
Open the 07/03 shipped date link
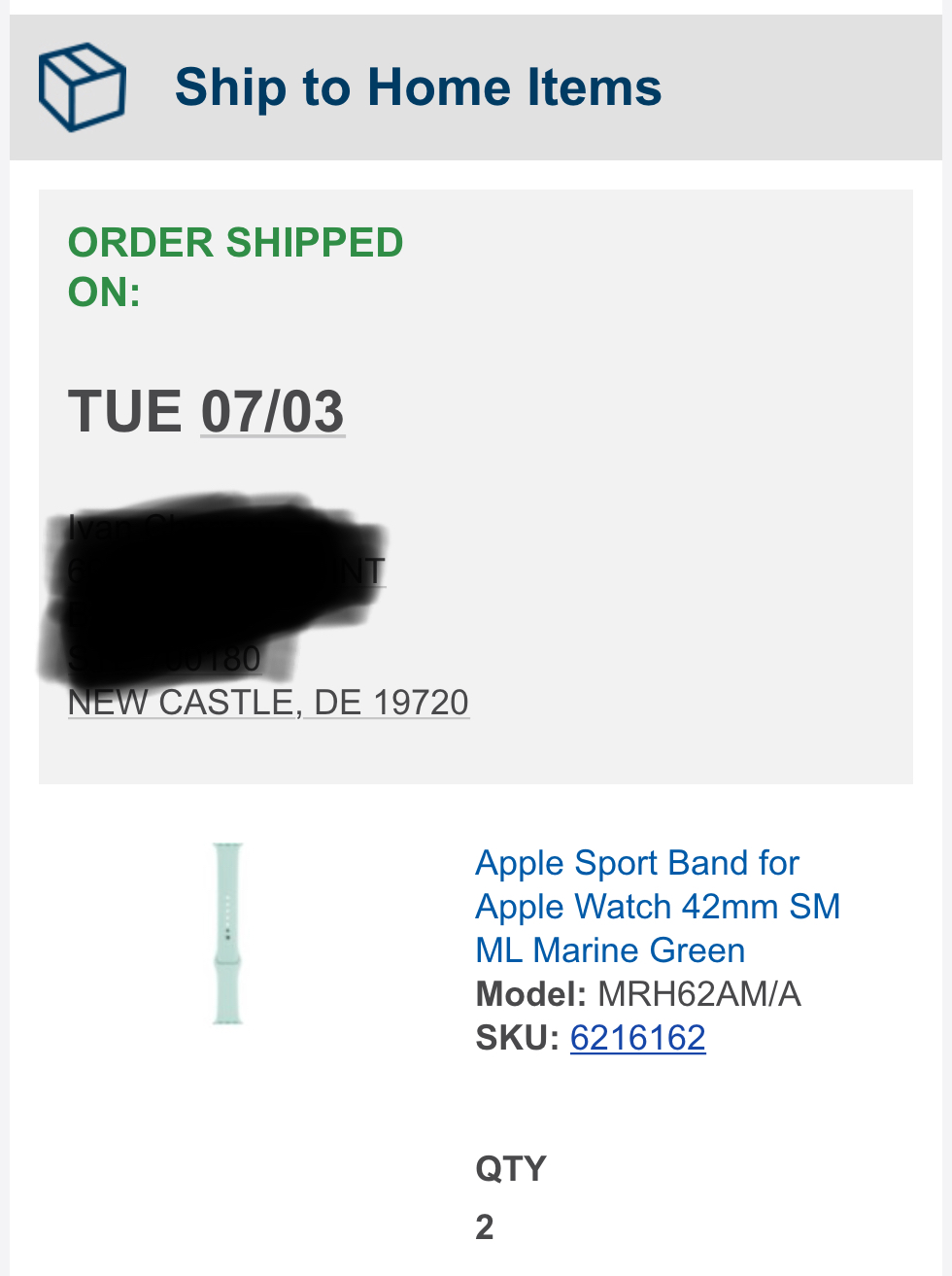pos(273,411)
